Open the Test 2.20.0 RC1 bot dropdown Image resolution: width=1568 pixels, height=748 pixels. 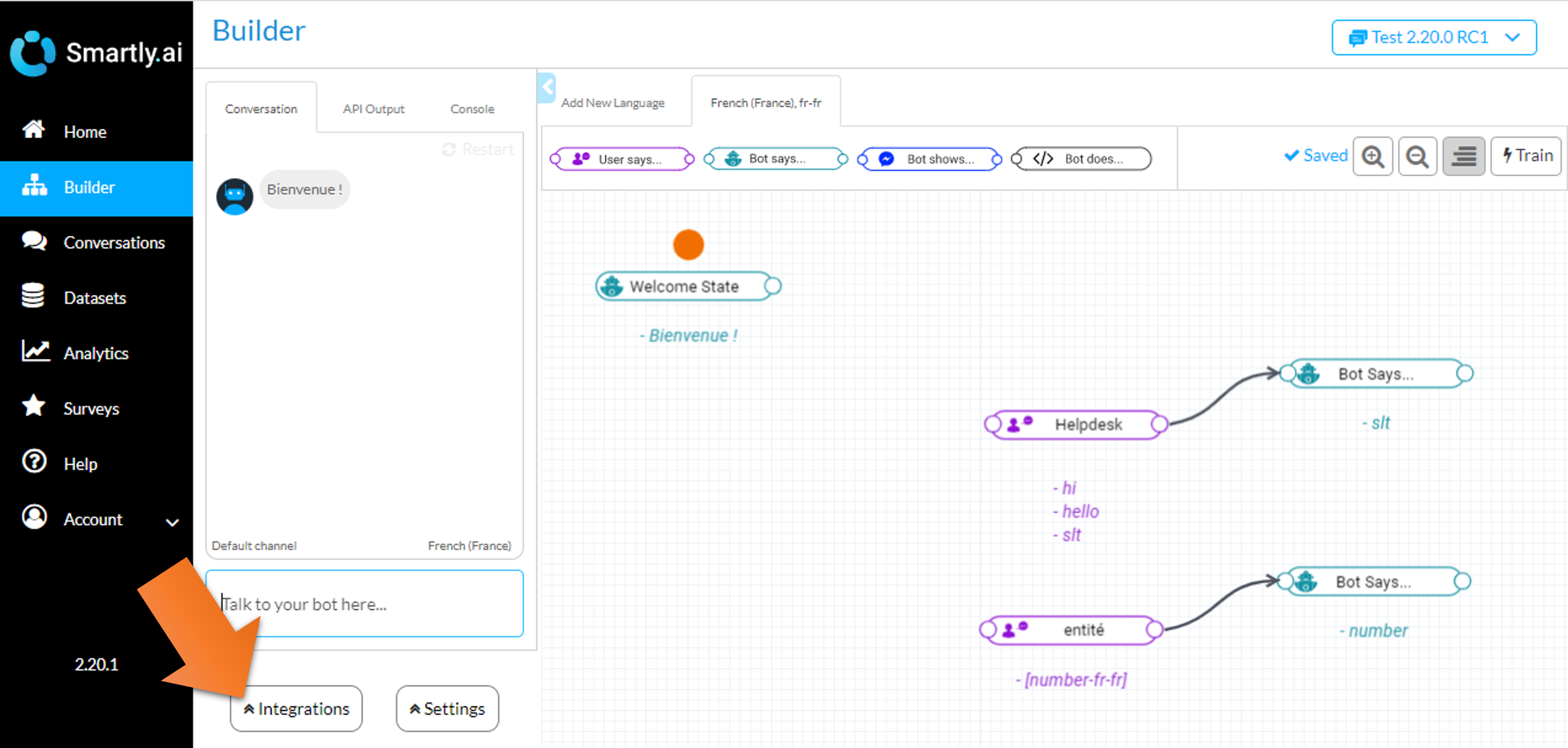point(1433,38)
